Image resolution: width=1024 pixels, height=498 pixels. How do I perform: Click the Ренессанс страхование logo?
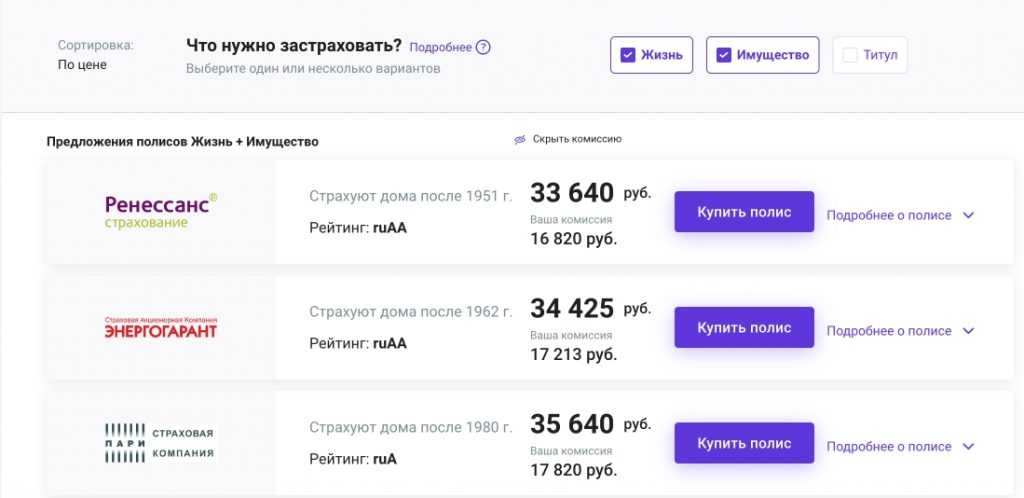pyautogui.click(x=160, y=211)
